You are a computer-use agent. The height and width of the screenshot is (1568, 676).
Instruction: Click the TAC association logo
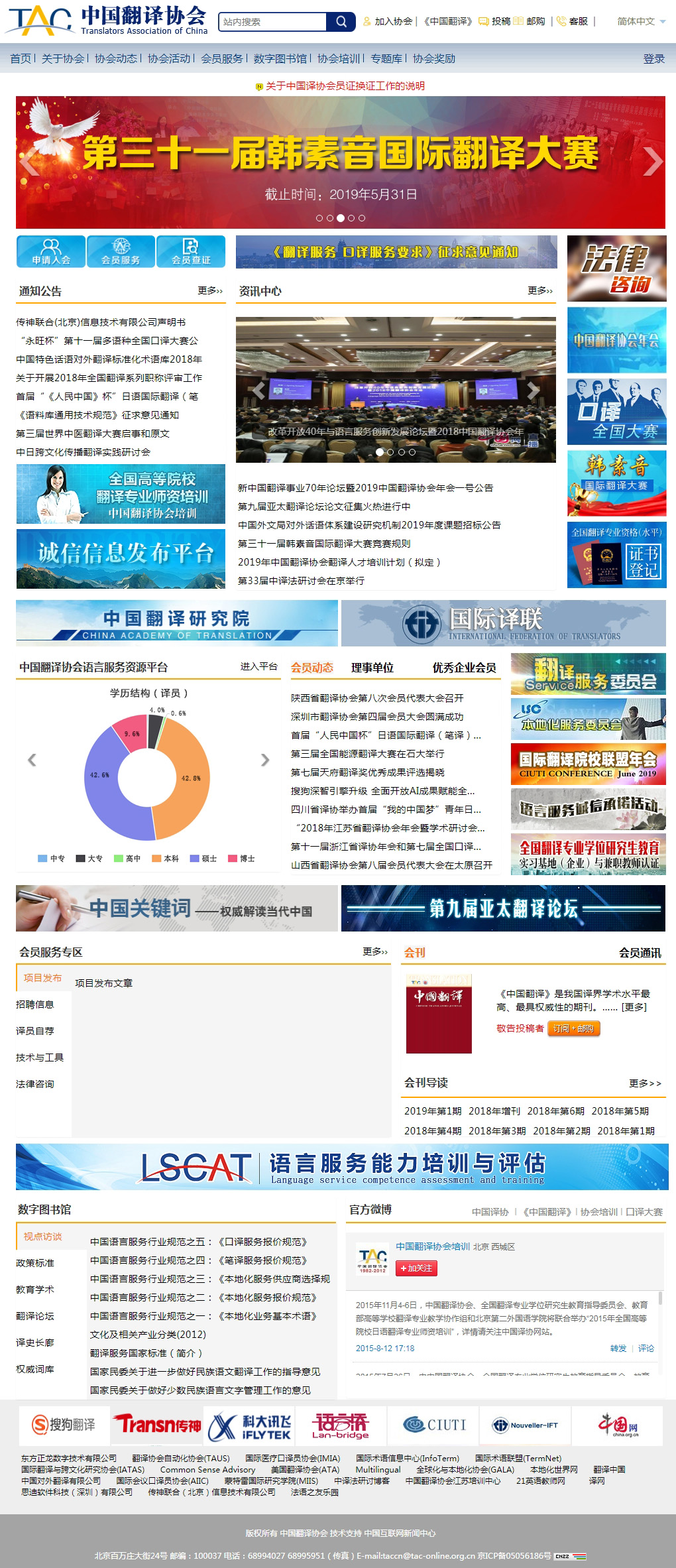tap(40, 21)
